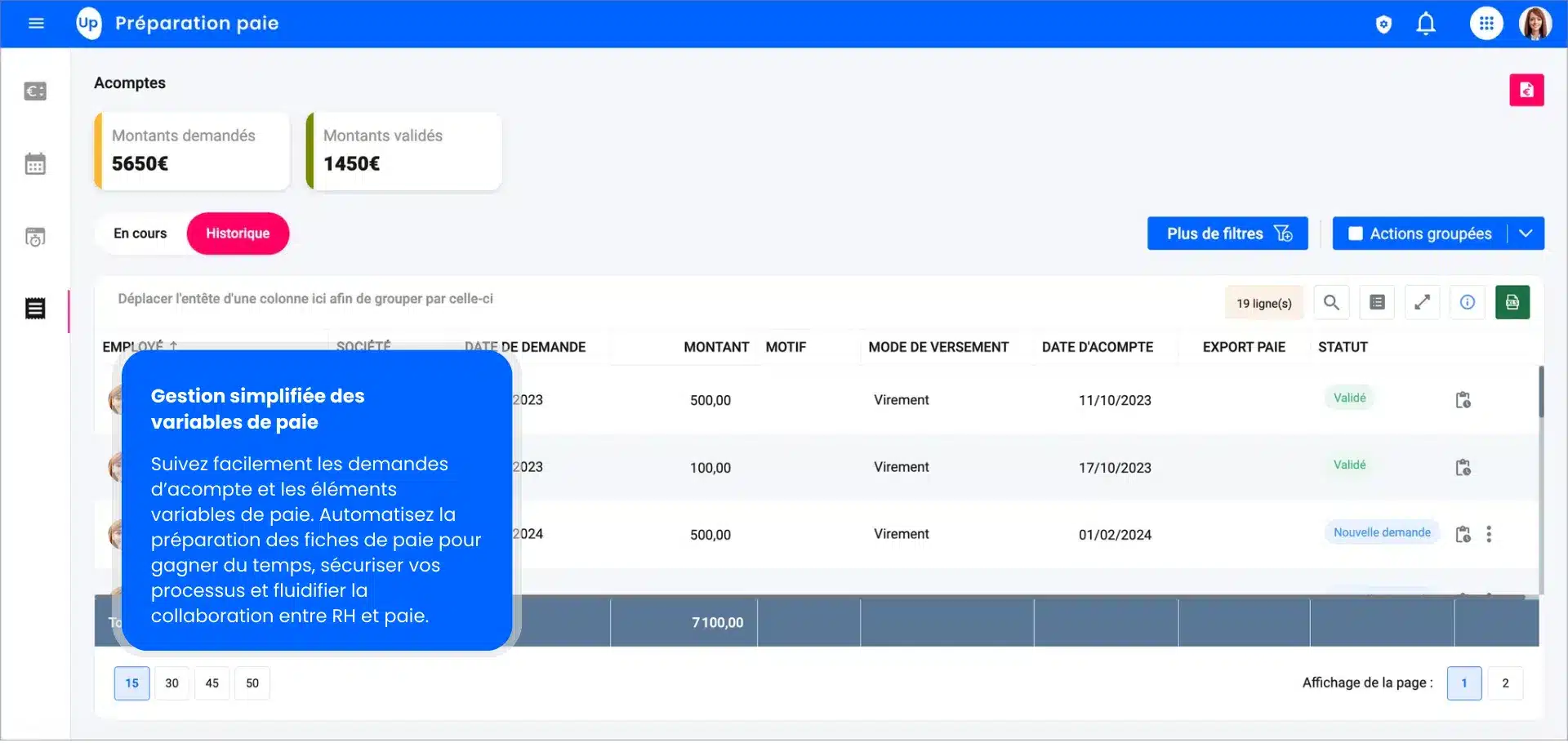Show 50 rows per page
Screen dimensions: 1568x743
[x=252, y=683]
